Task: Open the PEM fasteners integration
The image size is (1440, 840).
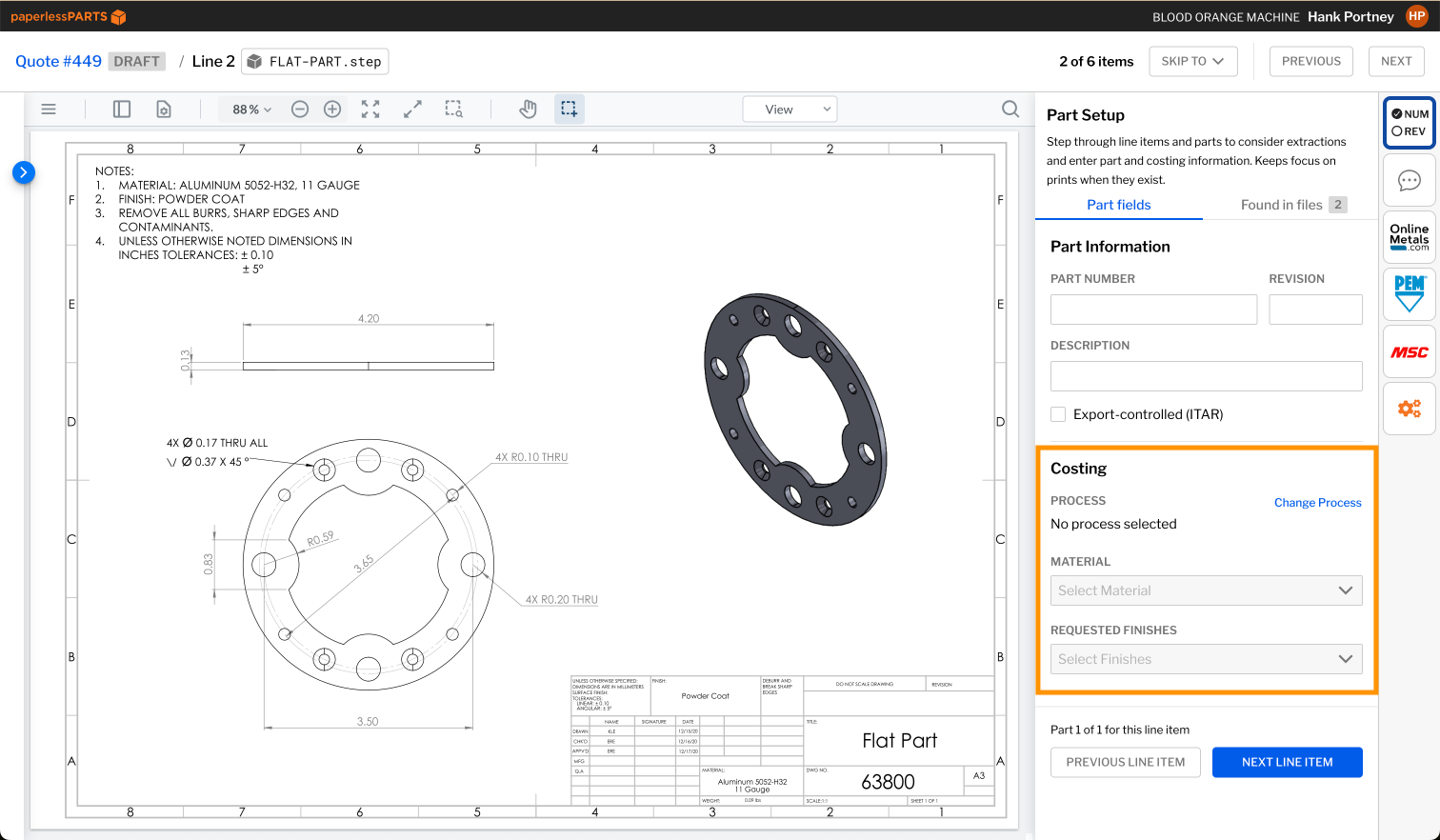Action: pos(1410,293)
